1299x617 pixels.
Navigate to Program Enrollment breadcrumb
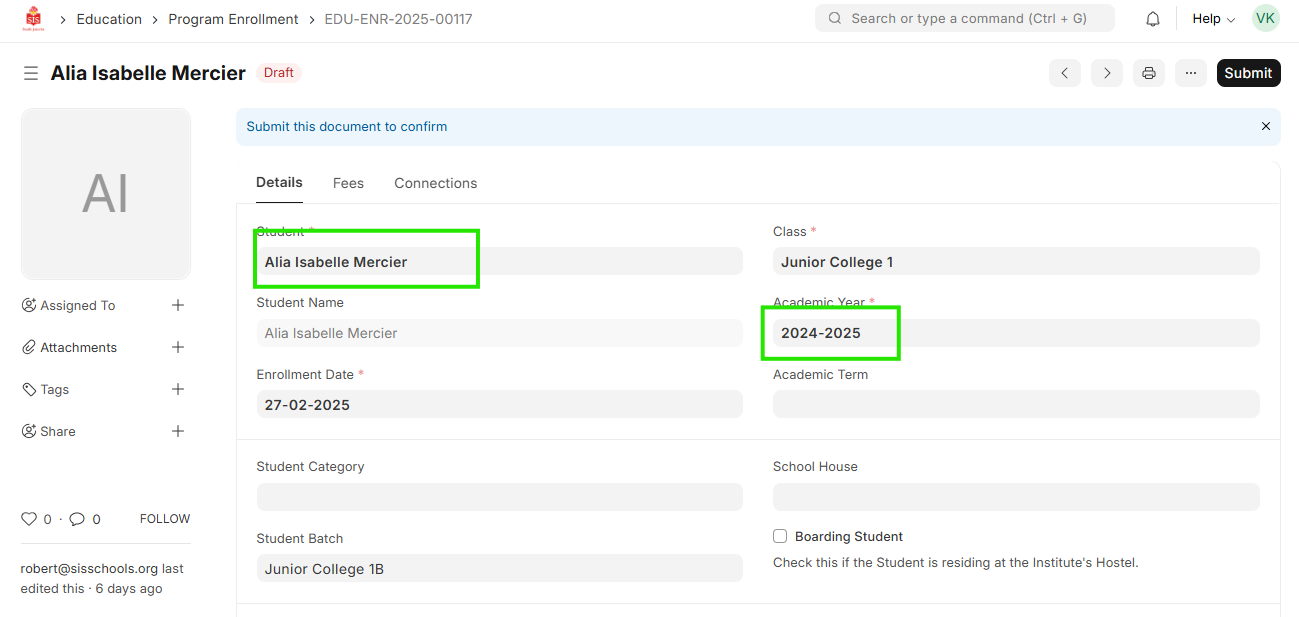[233, 19]
